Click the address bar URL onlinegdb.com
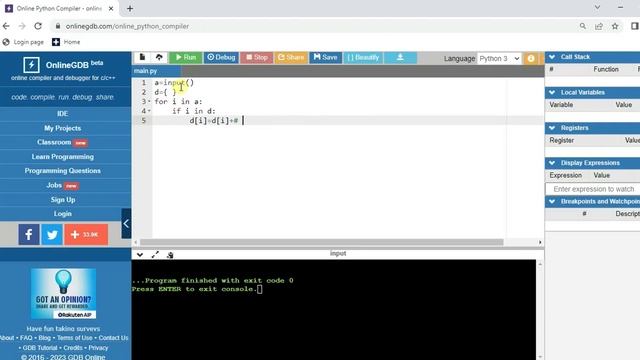This screenshot has height=360, width=640. 127,26
